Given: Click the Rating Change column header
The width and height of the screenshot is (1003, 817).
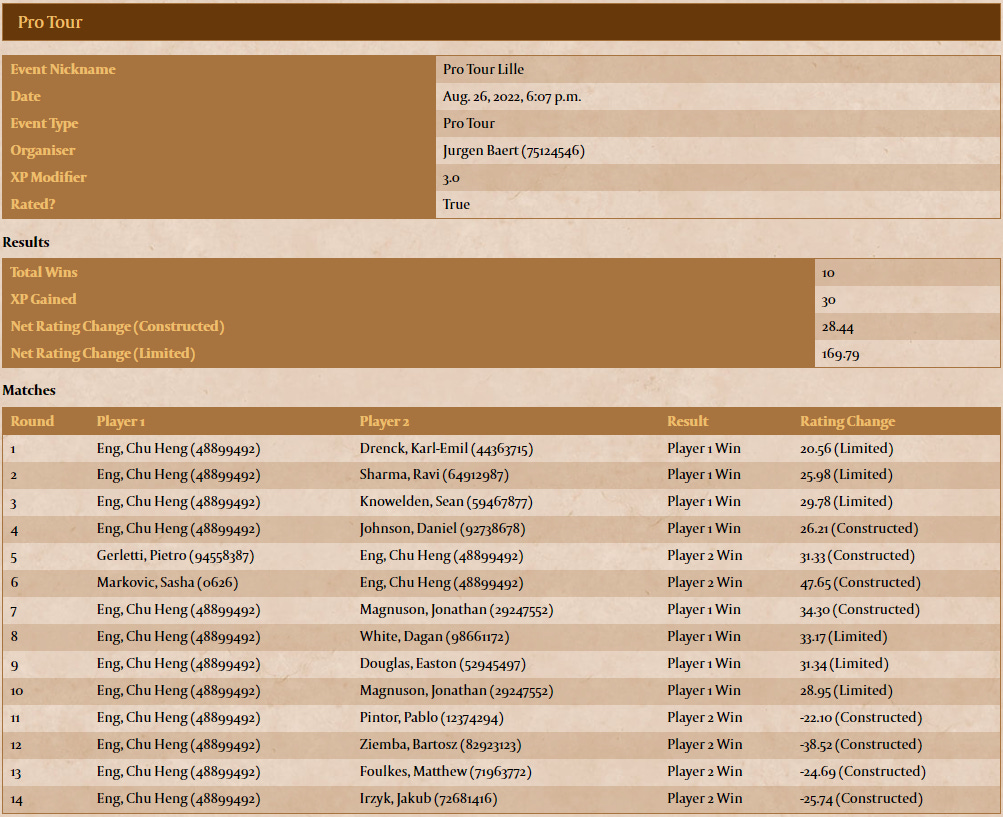Looking at the screenshot, I should pyautogui.click(x=848, y=422).
